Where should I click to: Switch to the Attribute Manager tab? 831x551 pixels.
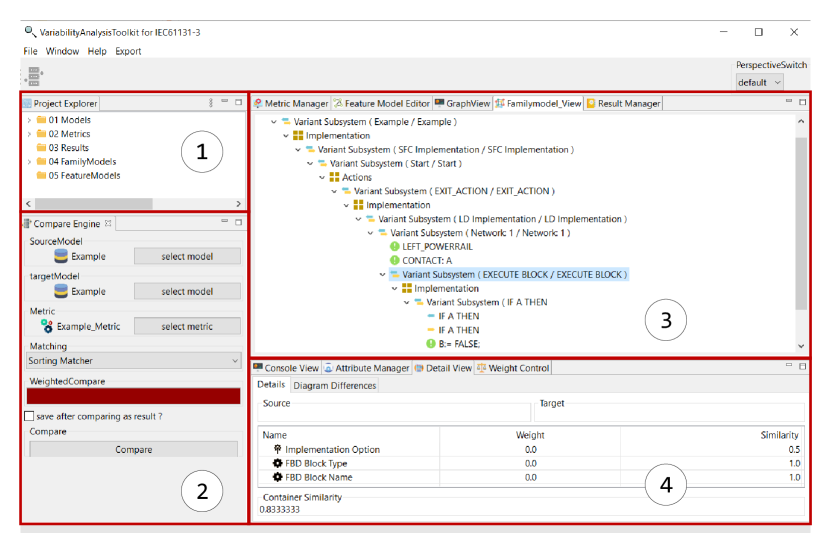click(367, 368)
